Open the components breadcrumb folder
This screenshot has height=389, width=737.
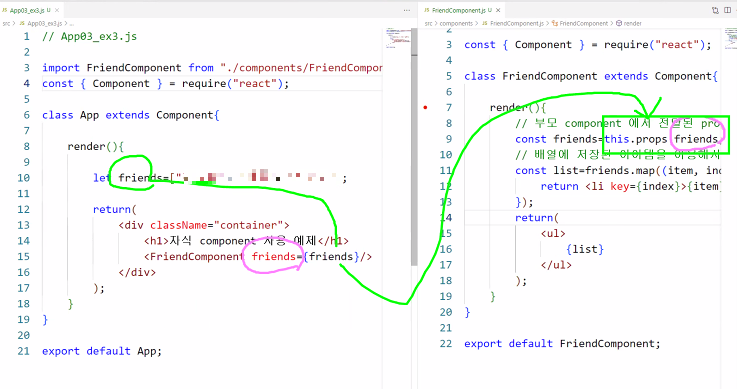pos(456,23)
